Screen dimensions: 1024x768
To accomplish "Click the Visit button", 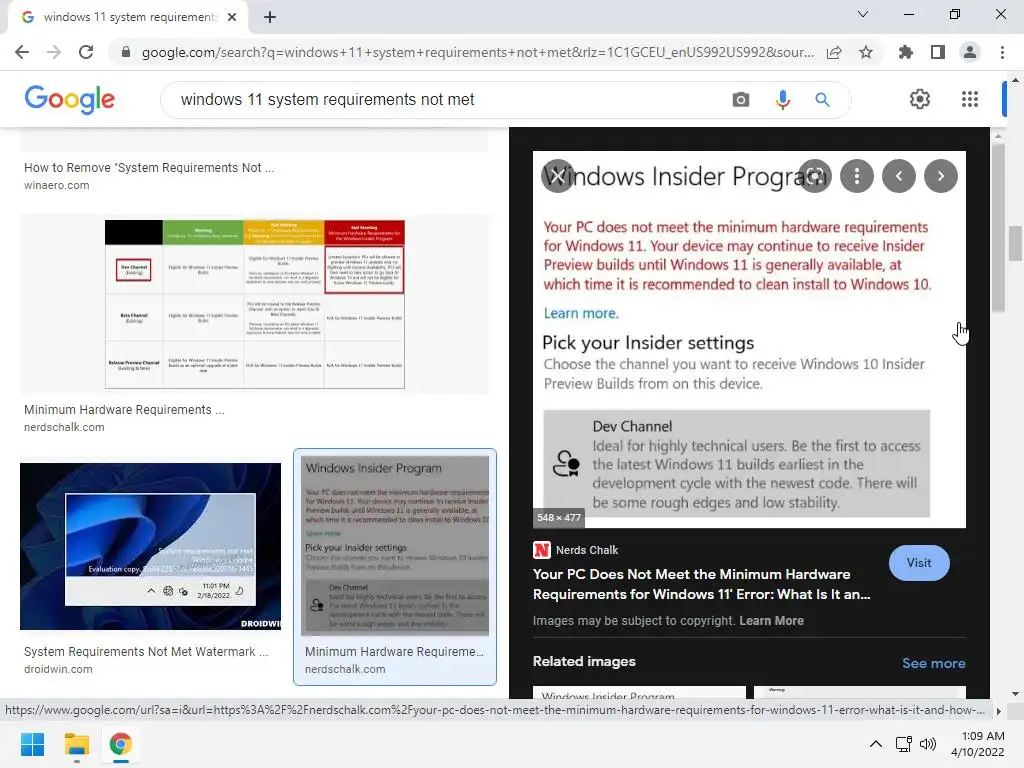I will 919,563.
